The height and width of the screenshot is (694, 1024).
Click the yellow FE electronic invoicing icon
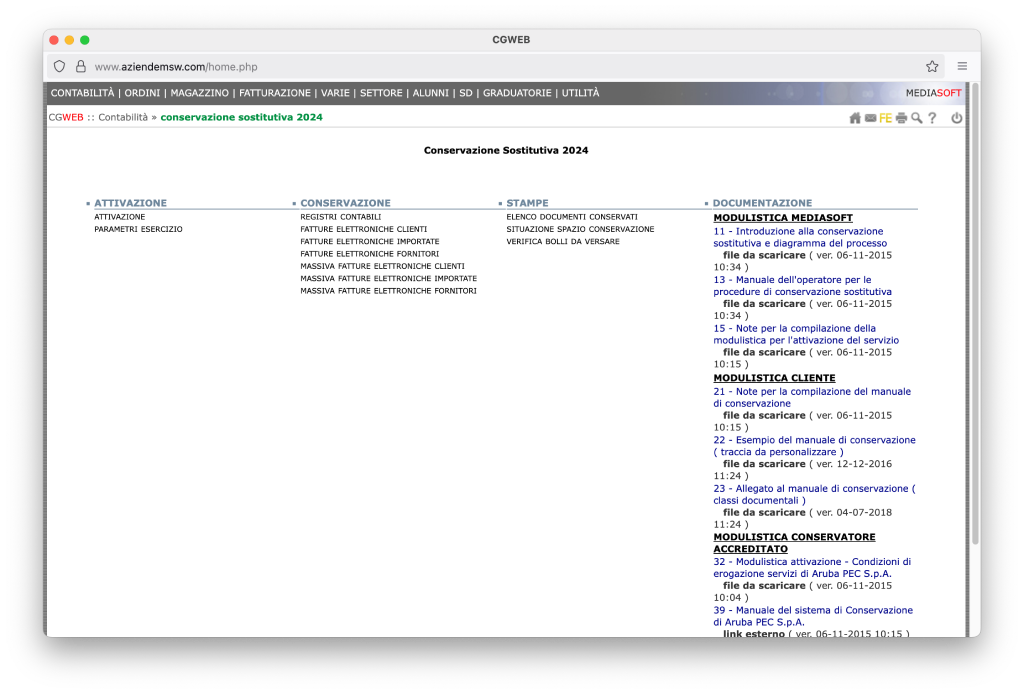[885, 118]
